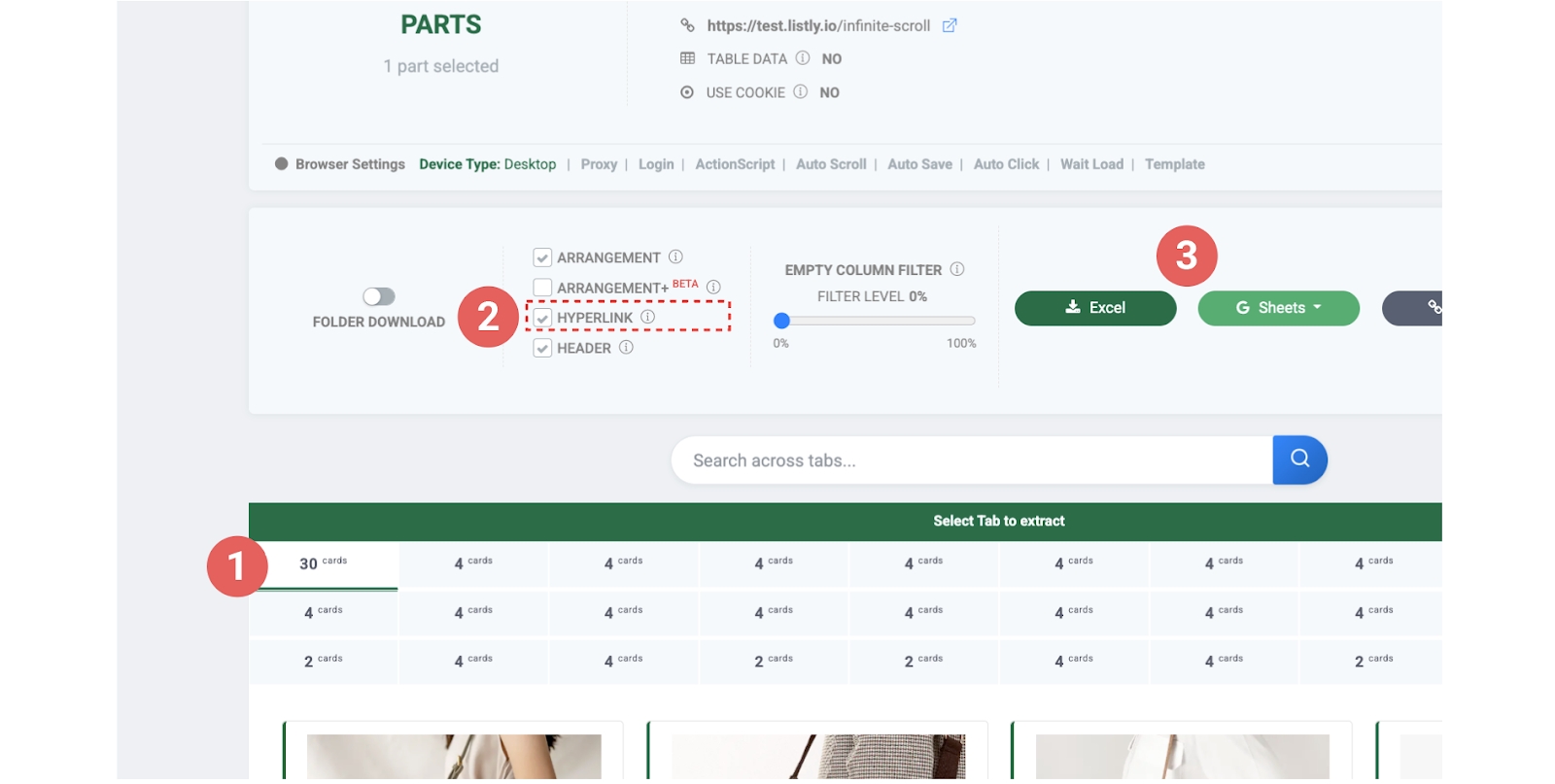The height and width of the screenshot is (784, 1555).
Task: Open the Auto Scroll browser setting
Action: click(x=831, y=164)
